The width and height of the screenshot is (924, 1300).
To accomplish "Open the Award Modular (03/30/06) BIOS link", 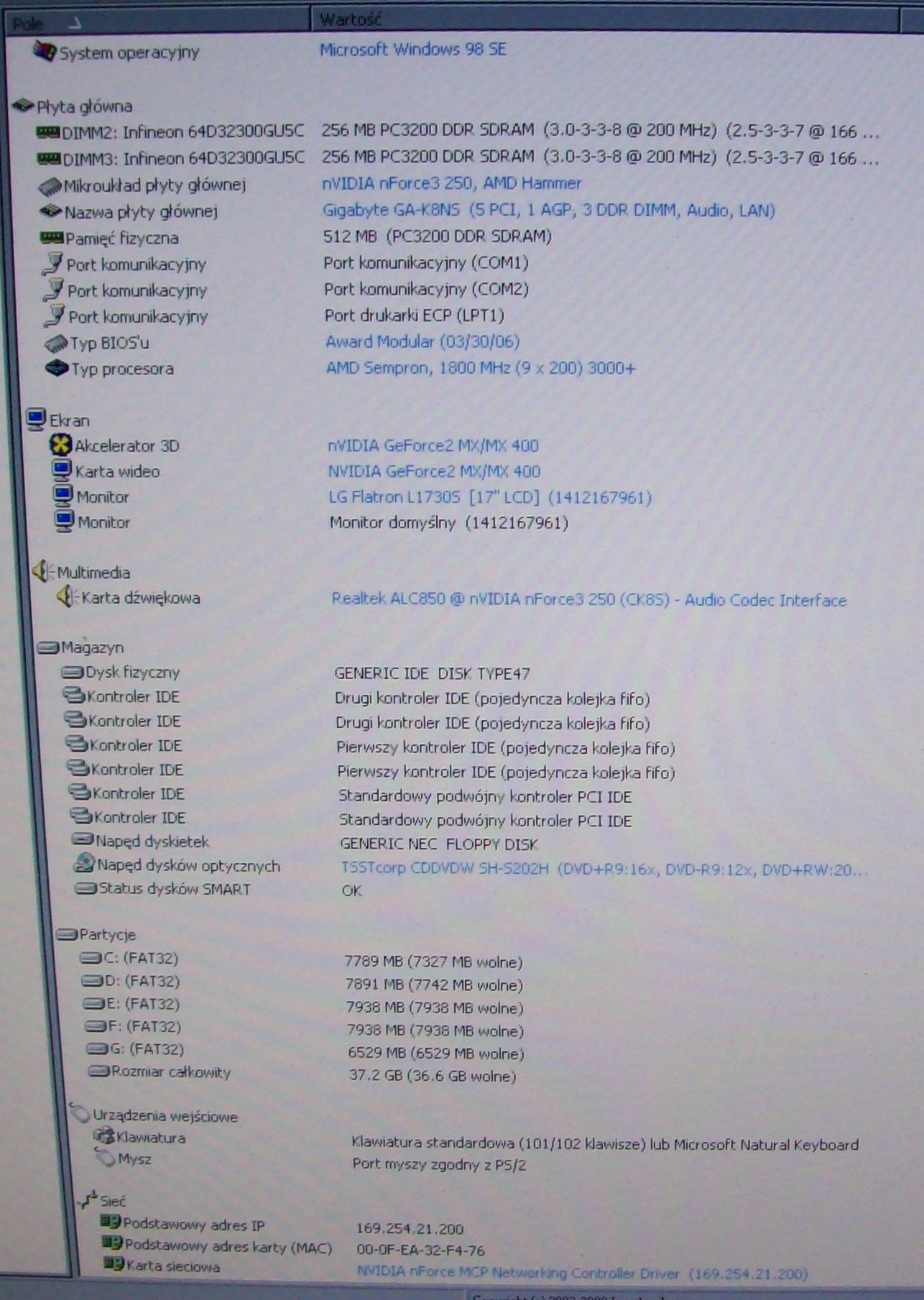I will (x=422, y=342).
